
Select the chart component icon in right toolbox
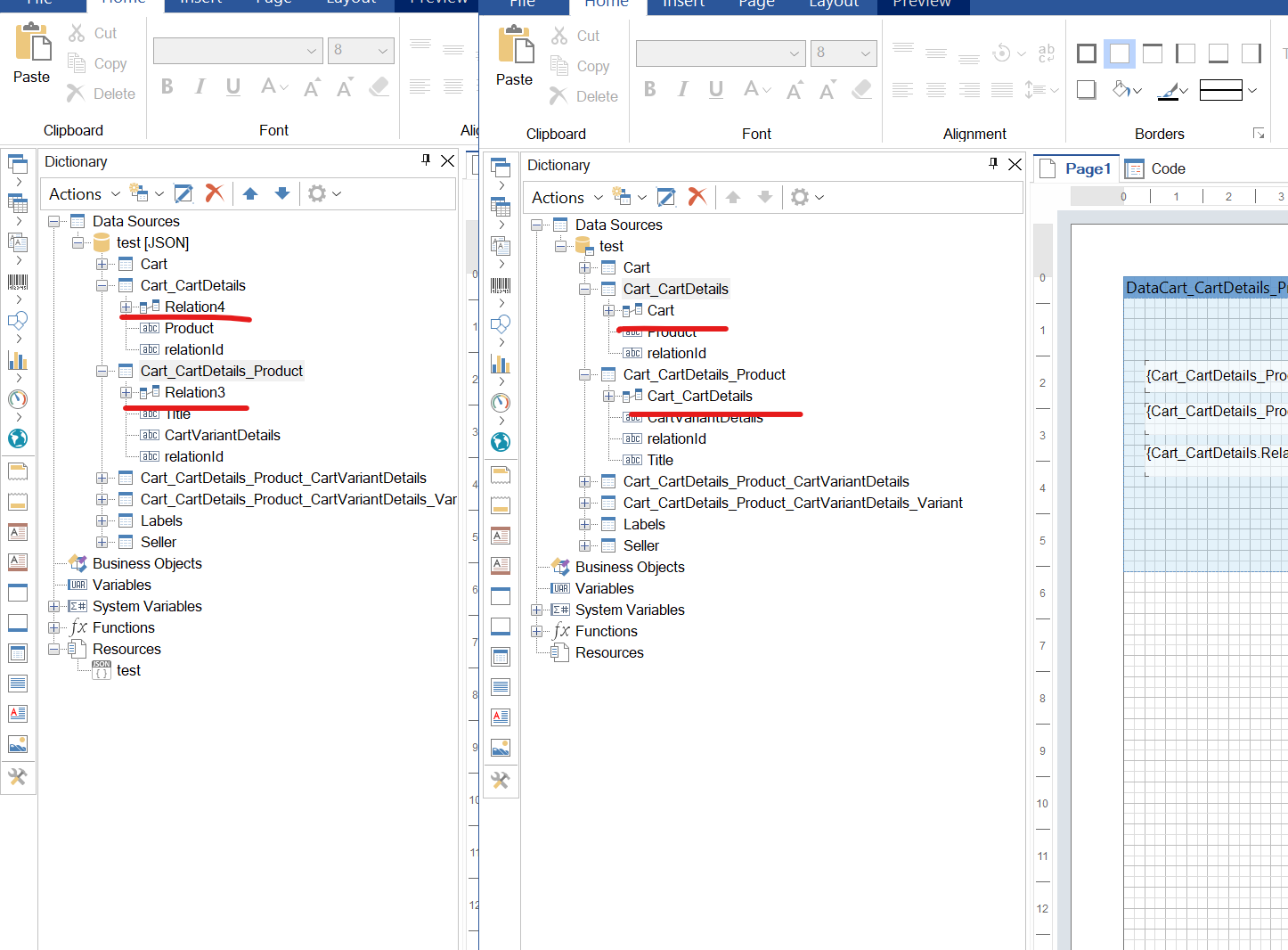pyautogui.click(x=501, y=364)
